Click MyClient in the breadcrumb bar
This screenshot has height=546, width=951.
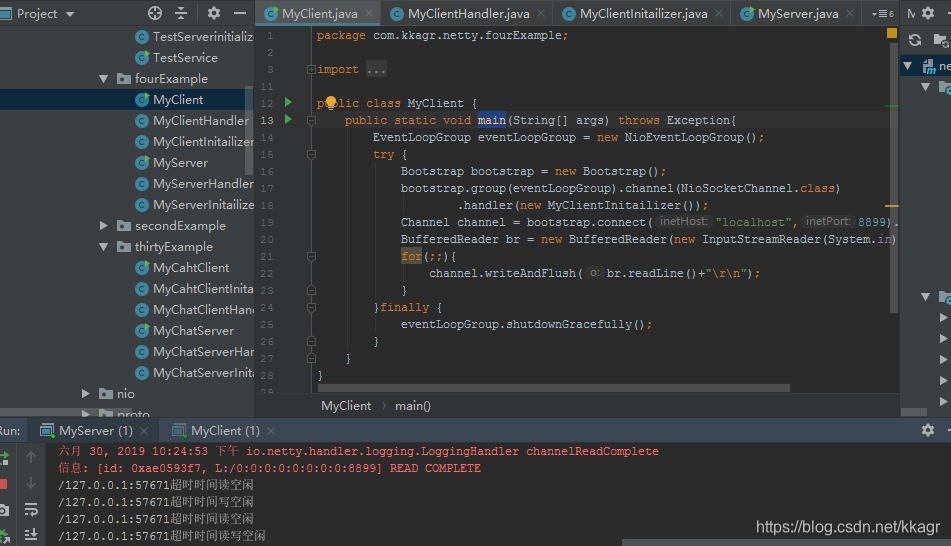(346, 406)
